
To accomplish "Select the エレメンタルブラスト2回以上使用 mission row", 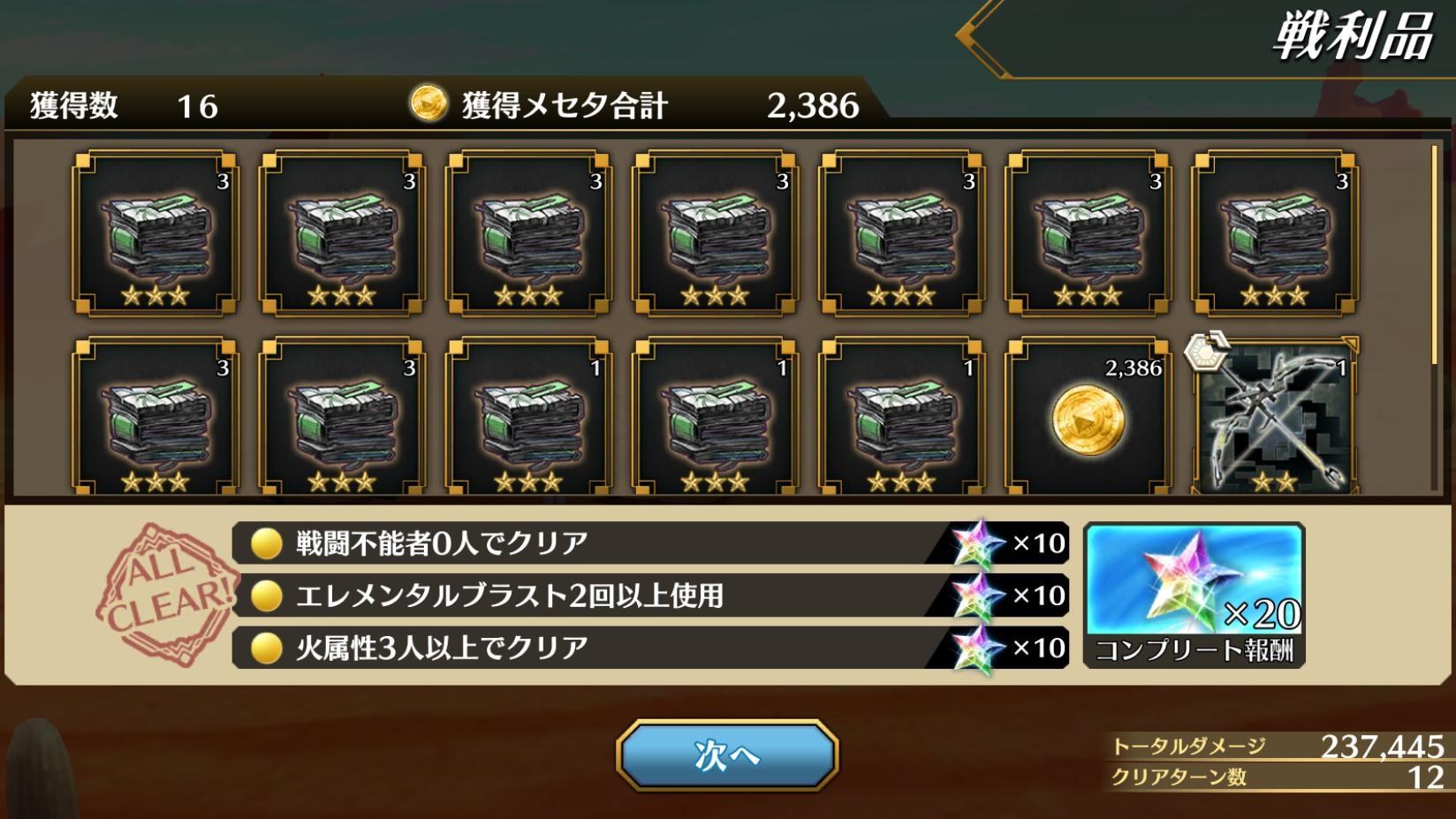I will [x=650, y=595].
